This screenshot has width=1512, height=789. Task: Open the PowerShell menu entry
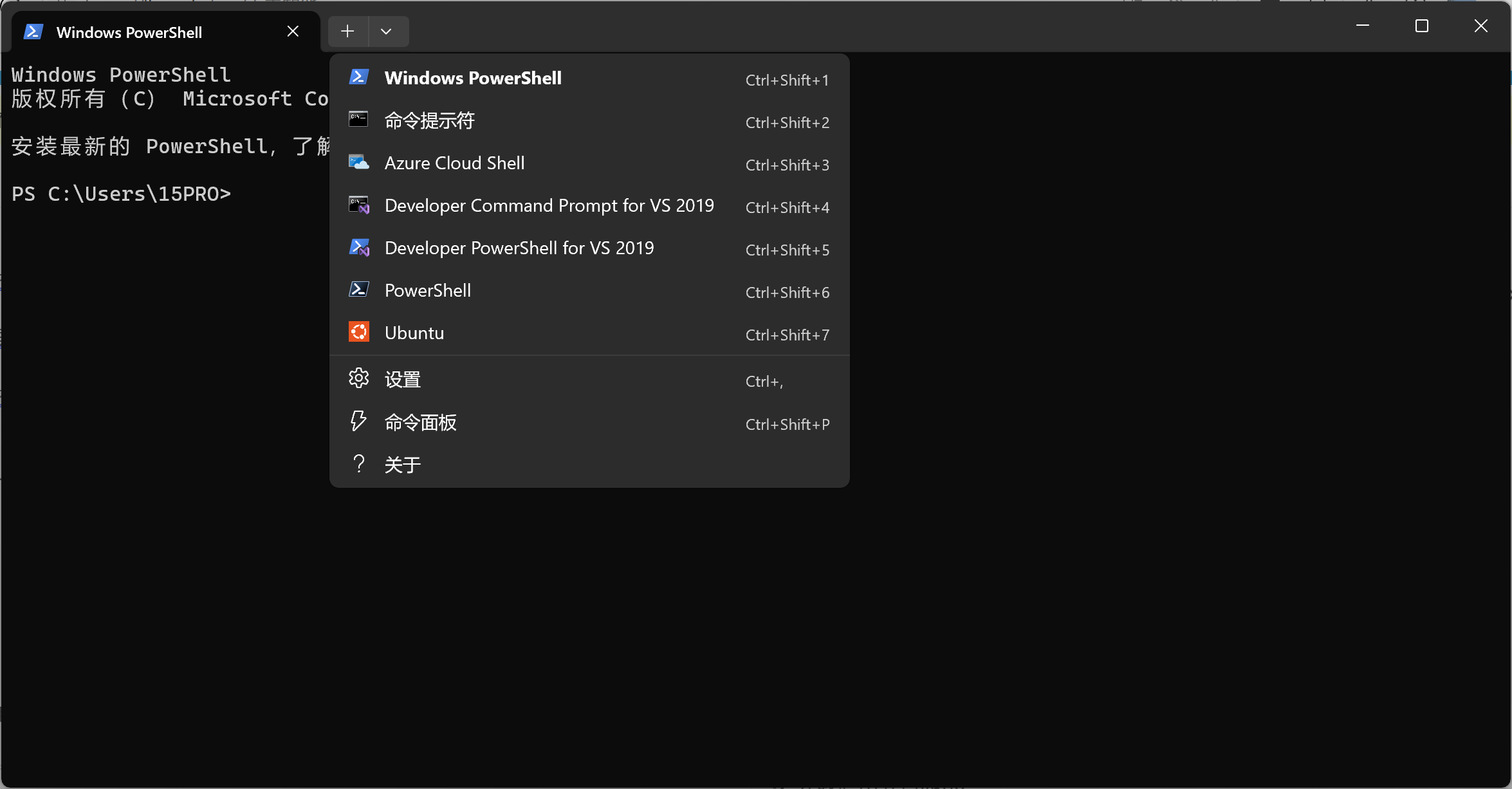pos(589,290)
